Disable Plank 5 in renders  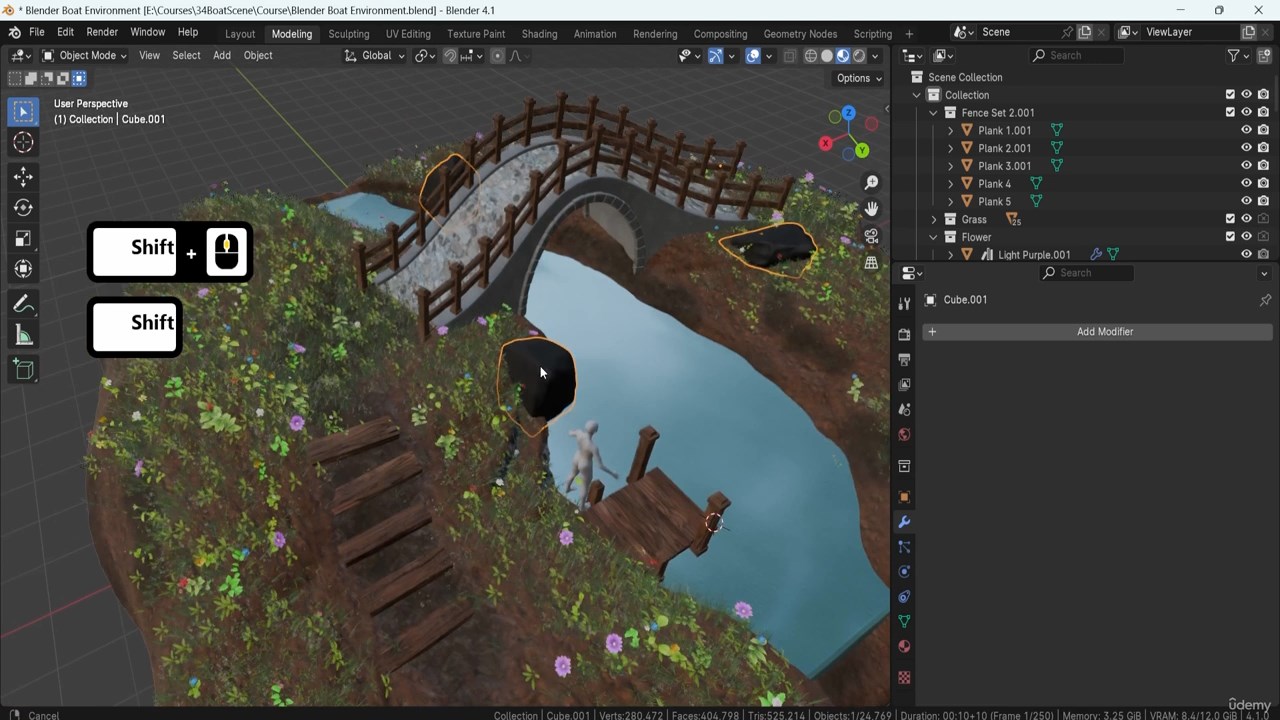[1263, 201]
